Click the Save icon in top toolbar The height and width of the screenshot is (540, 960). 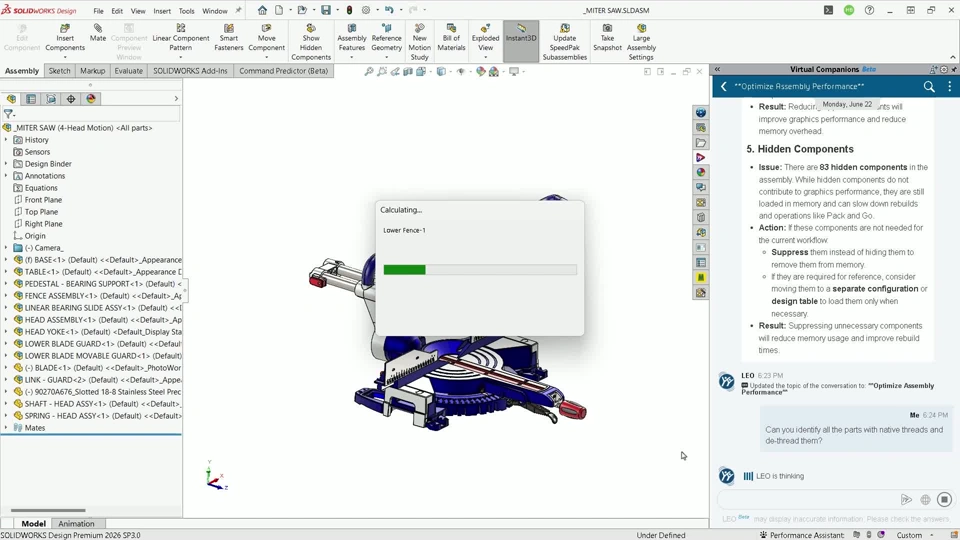(x=326, y=10)
